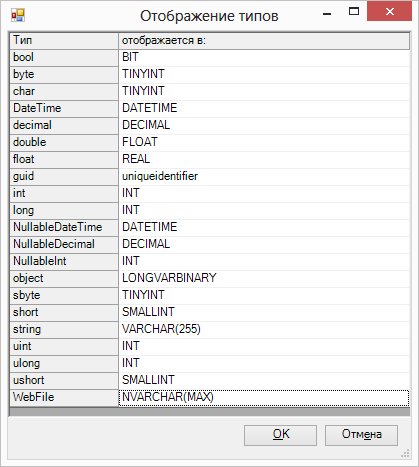Confirm with the OK button
Viewport: 419px width, 467px height.
pos(280,435)
